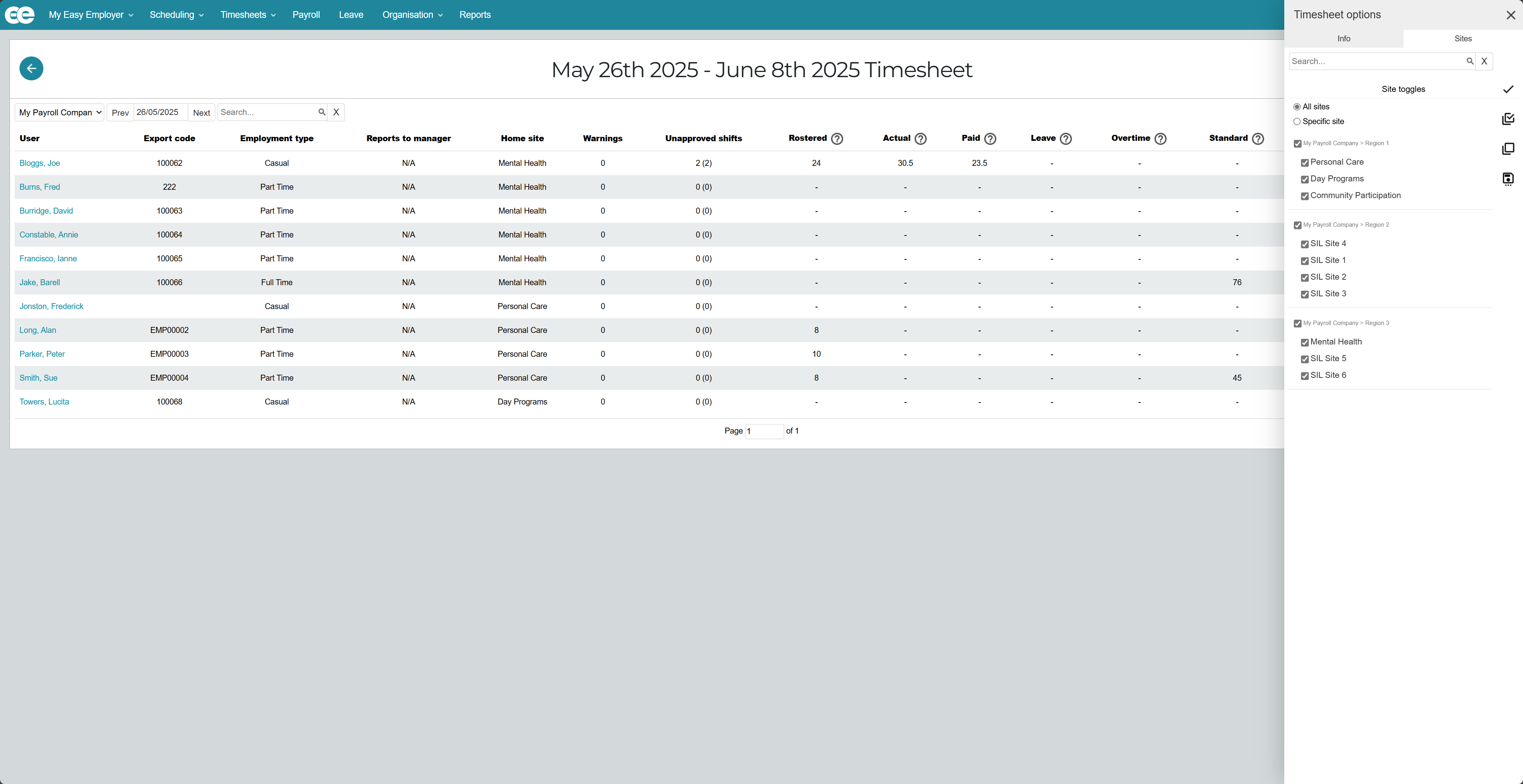Screen dimensions: 1523x784
Task: Click the sites search magnifier icon
Action: click(x=1470, y=61)
